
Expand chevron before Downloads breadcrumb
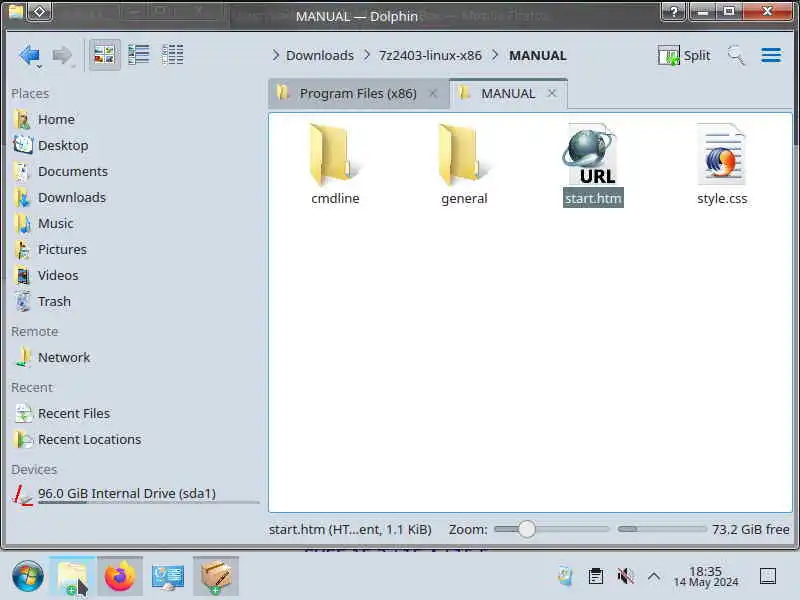pos(276,55)
